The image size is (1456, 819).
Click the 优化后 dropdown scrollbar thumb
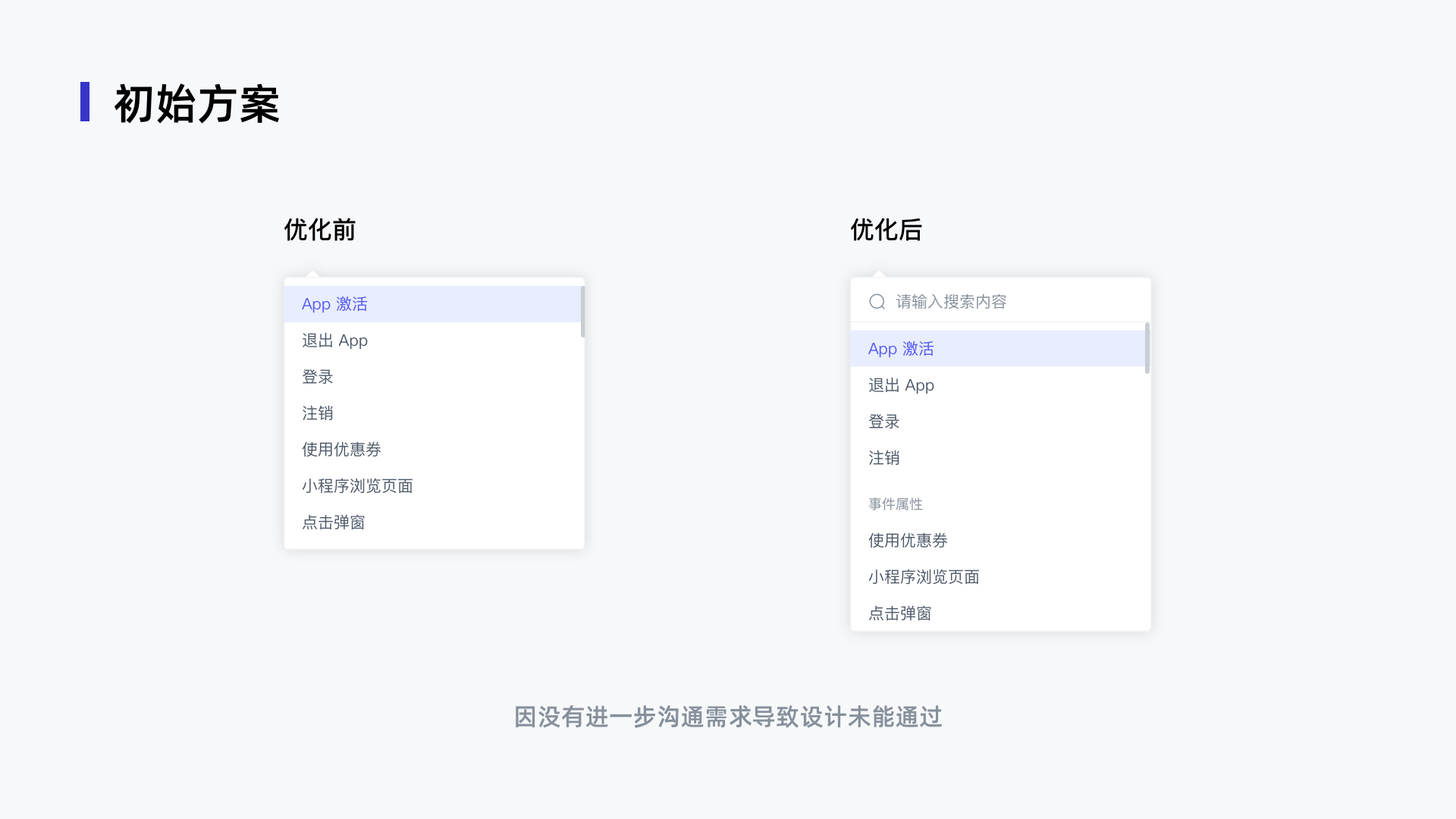(x=1147, y=348)
